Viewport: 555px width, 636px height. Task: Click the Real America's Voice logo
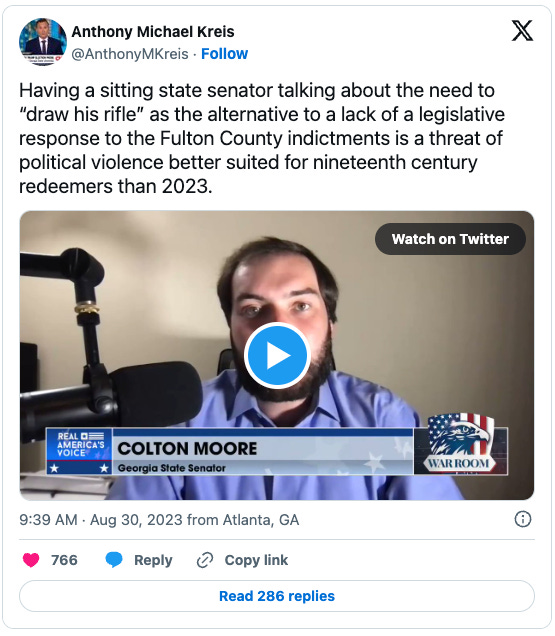point(79,451)
